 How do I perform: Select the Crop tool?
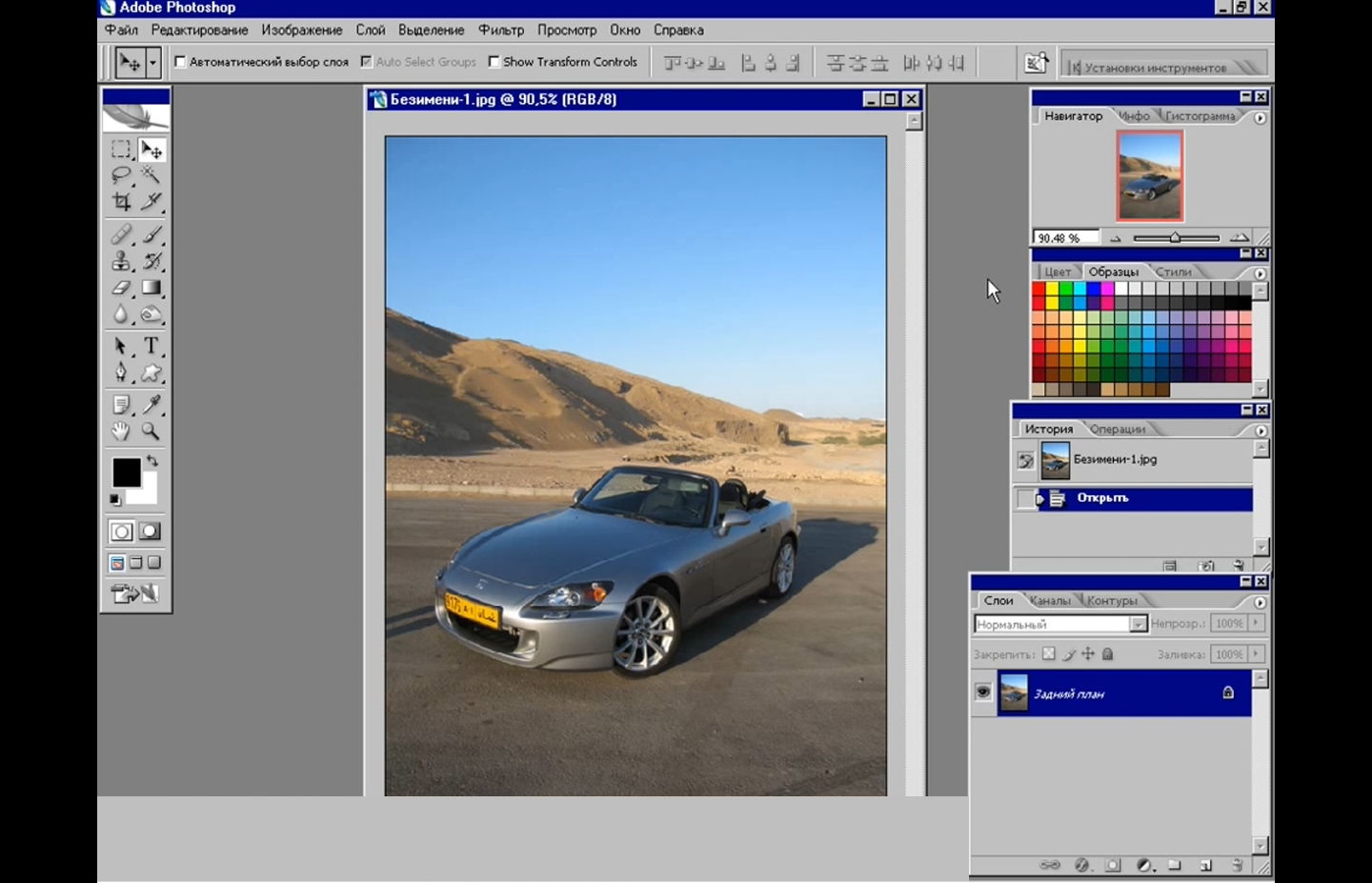click(x=121, y=201)
